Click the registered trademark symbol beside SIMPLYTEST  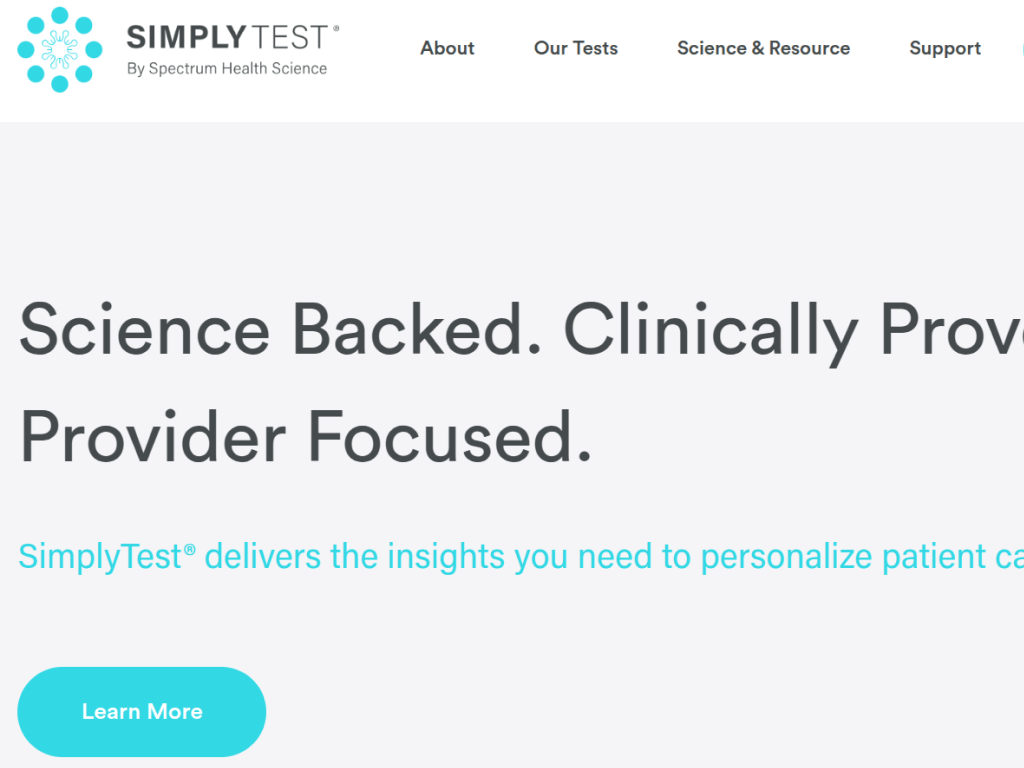[x=336, y=29]
